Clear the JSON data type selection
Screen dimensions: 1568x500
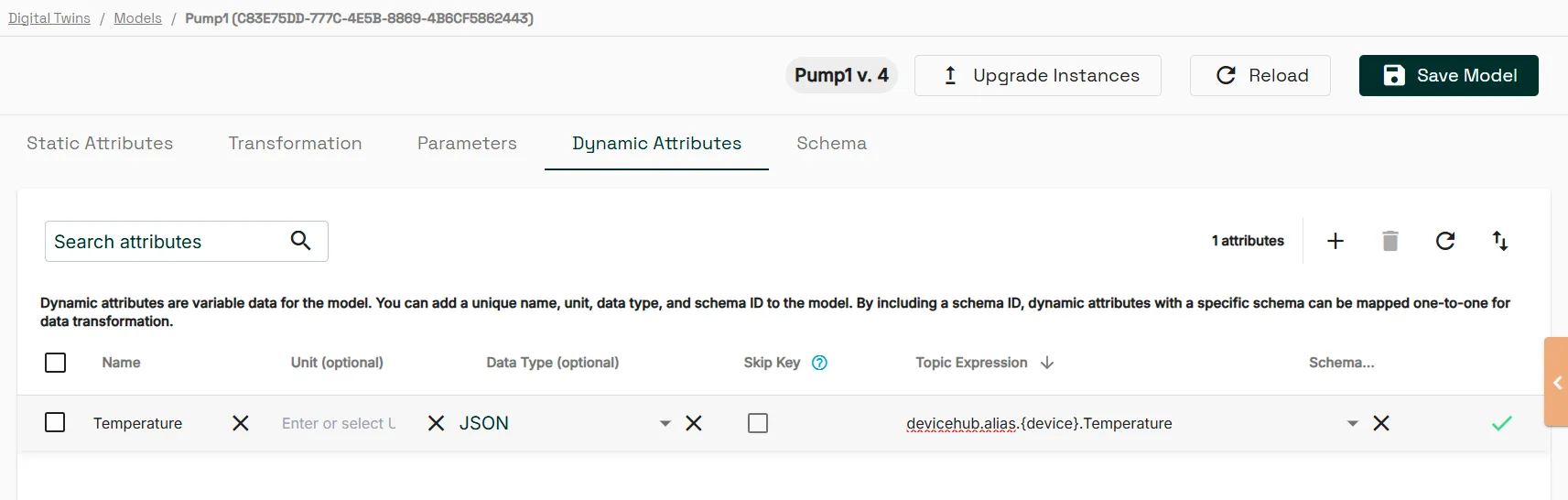[x=694, y=423]
